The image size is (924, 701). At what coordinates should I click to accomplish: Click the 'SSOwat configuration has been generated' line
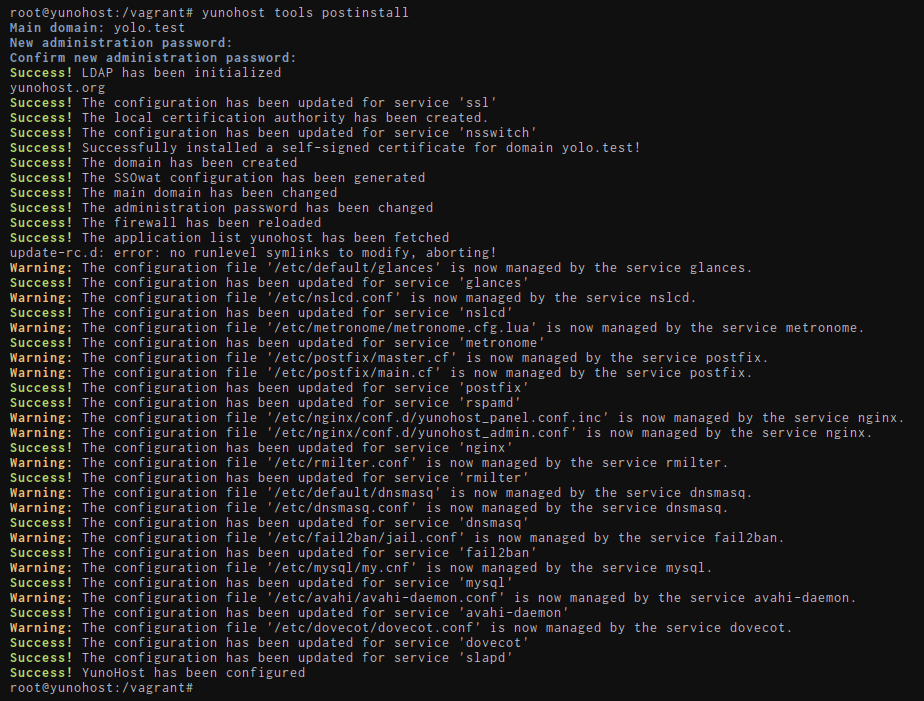tap(253, 177)
